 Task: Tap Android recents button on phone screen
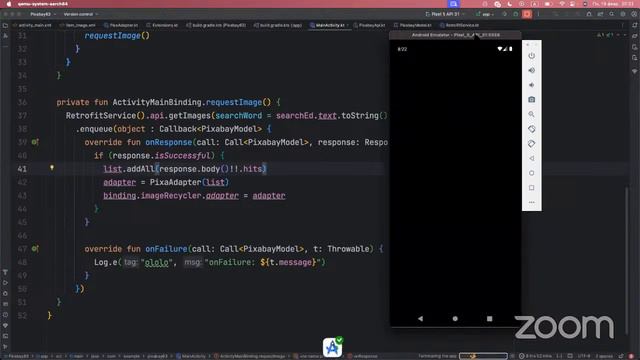489,319
